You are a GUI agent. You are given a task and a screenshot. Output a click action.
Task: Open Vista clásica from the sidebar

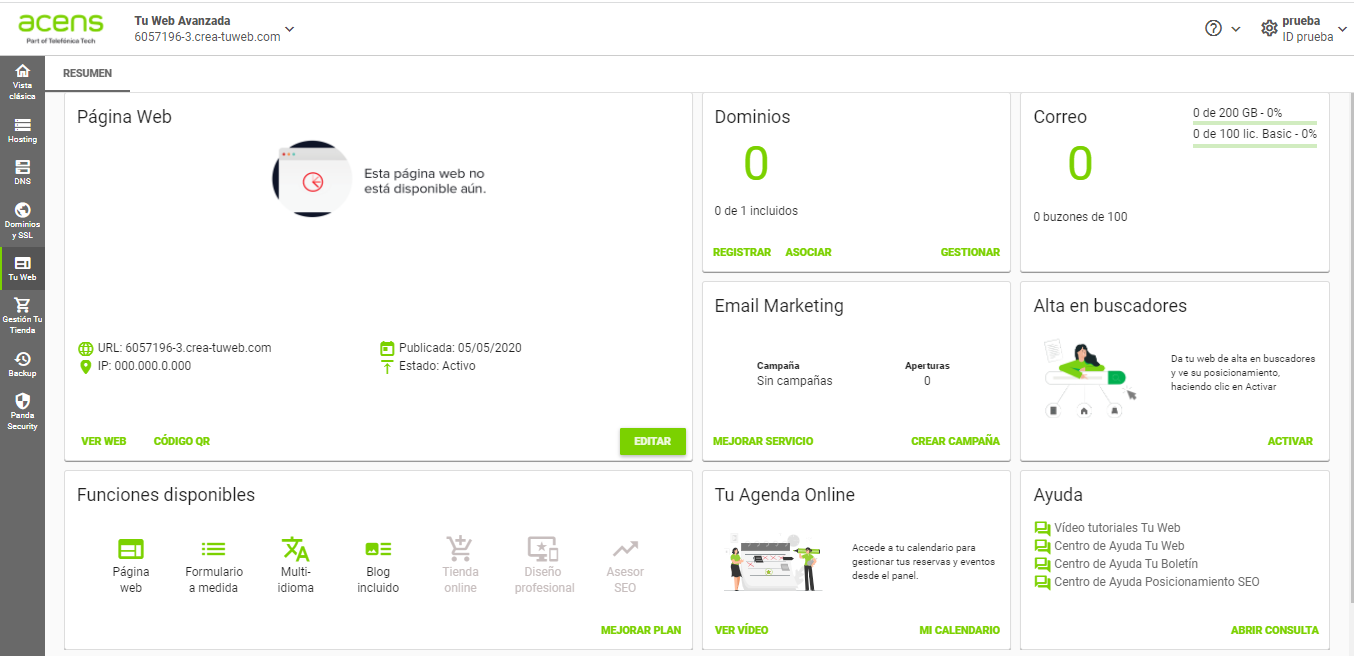(x=22, y=81)
